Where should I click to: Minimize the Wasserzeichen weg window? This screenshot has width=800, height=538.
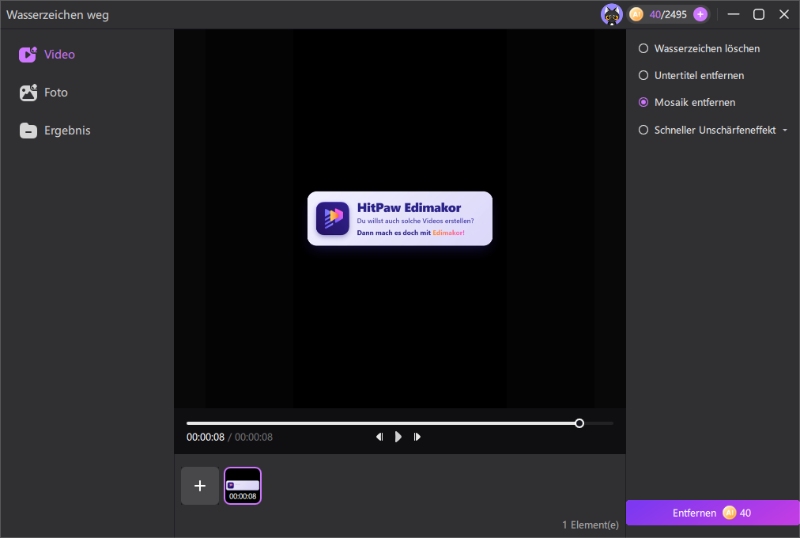734,14
